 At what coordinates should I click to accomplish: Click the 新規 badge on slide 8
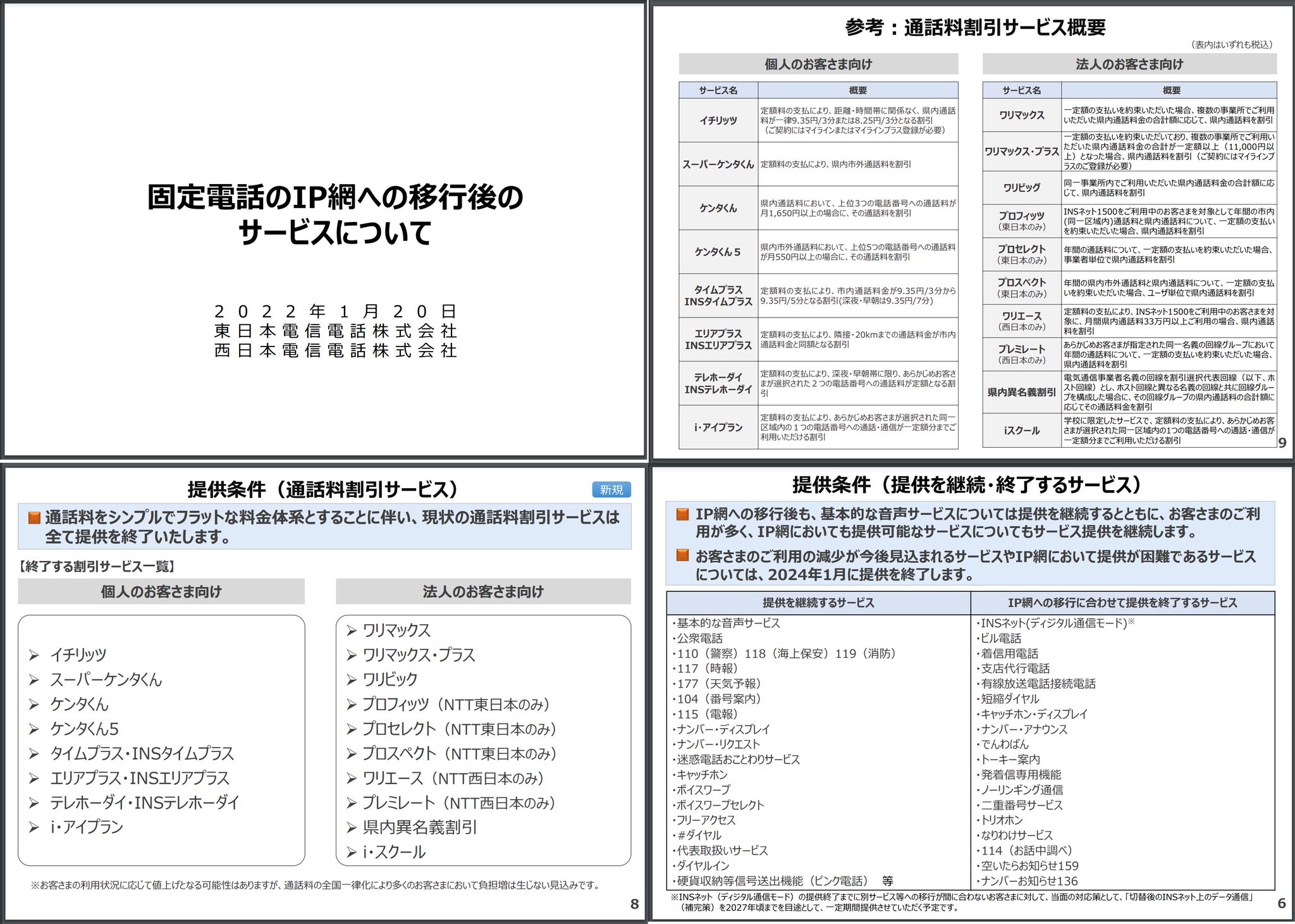611,490
